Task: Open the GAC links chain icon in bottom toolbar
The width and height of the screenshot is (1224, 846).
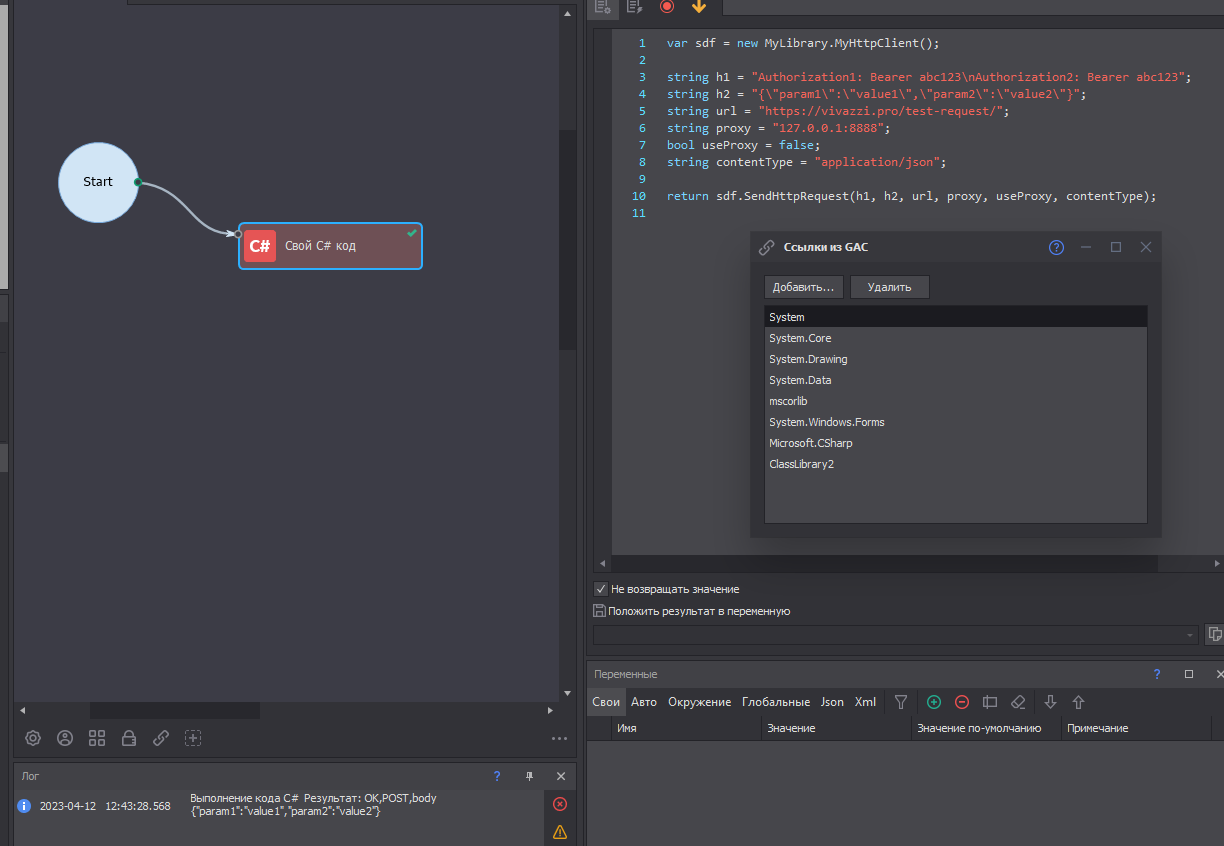Action: pyautogui.click(x=161, y=738)
